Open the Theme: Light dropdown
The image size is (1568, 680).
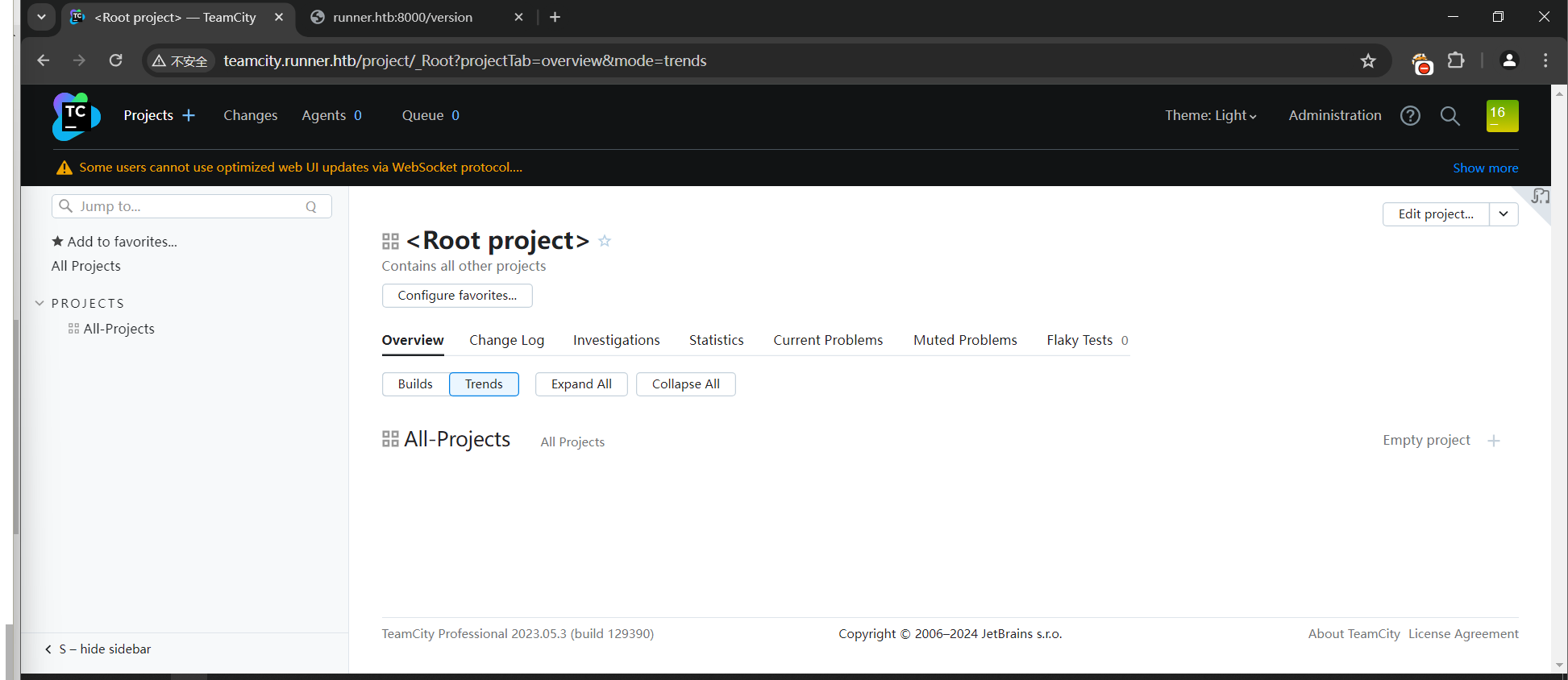[1210, 115]
